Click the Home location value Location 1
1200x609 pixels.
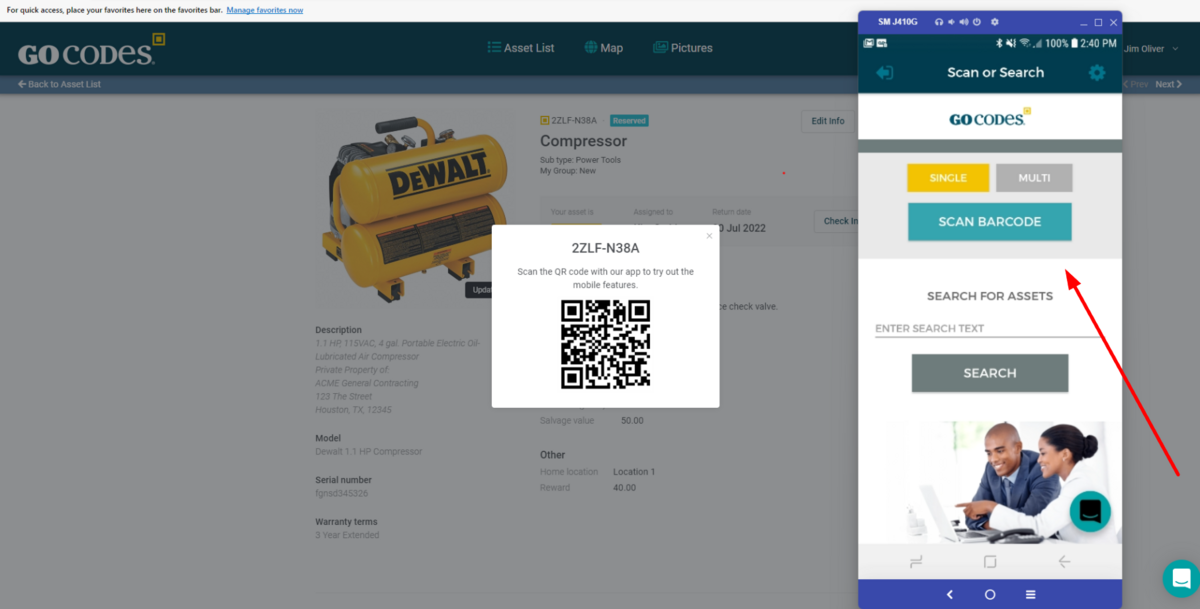tap(634, 472)
